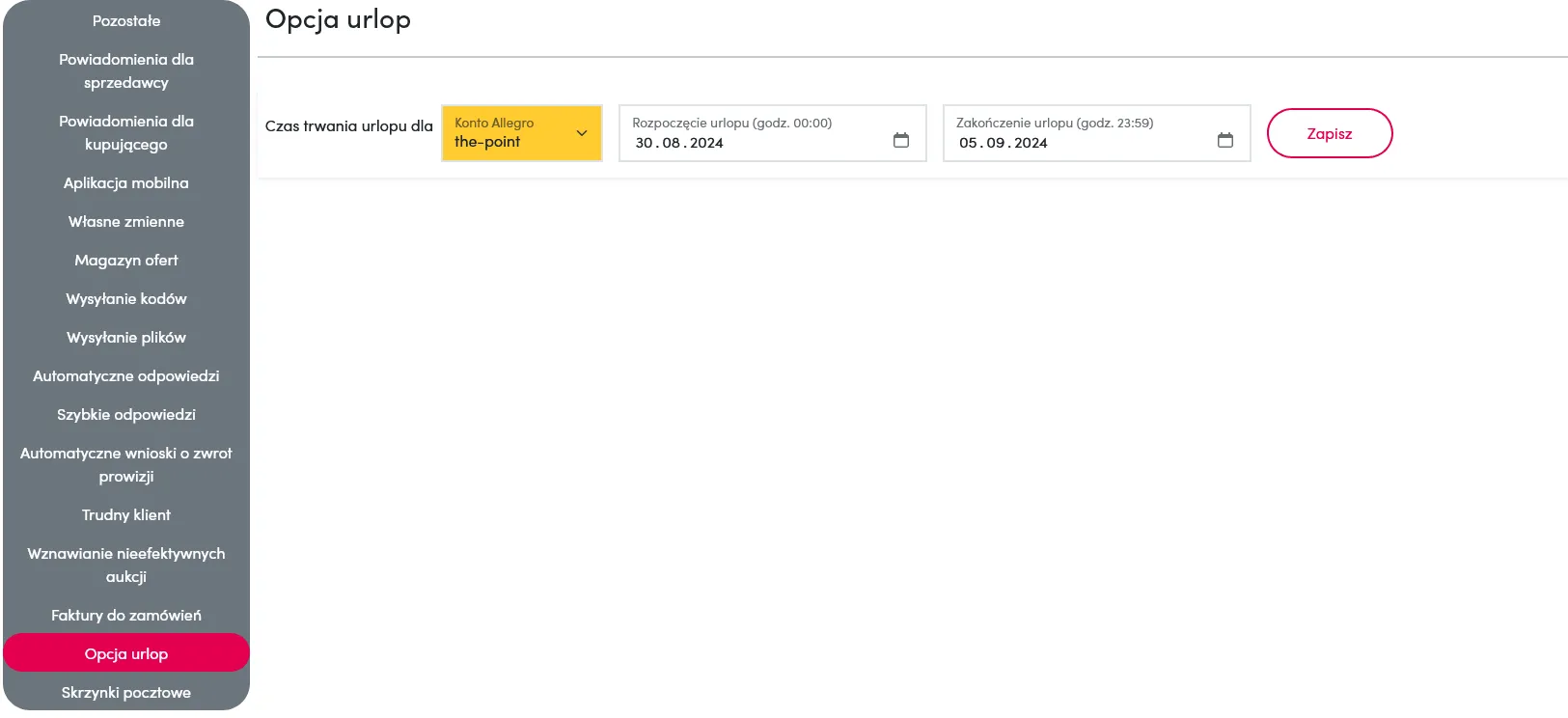
Task: Go to Trudny klient section
Action: click(126, 515)
